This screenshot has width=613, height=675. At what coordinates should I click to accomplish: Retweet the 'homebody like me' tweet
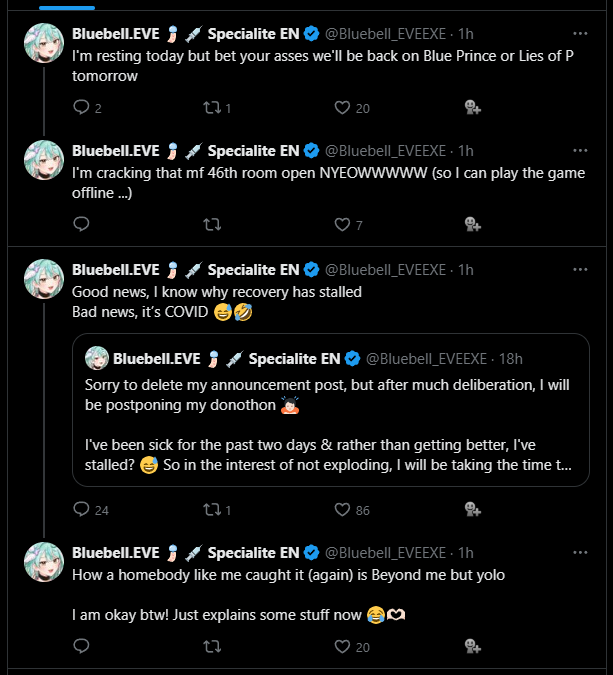point(212,646)
